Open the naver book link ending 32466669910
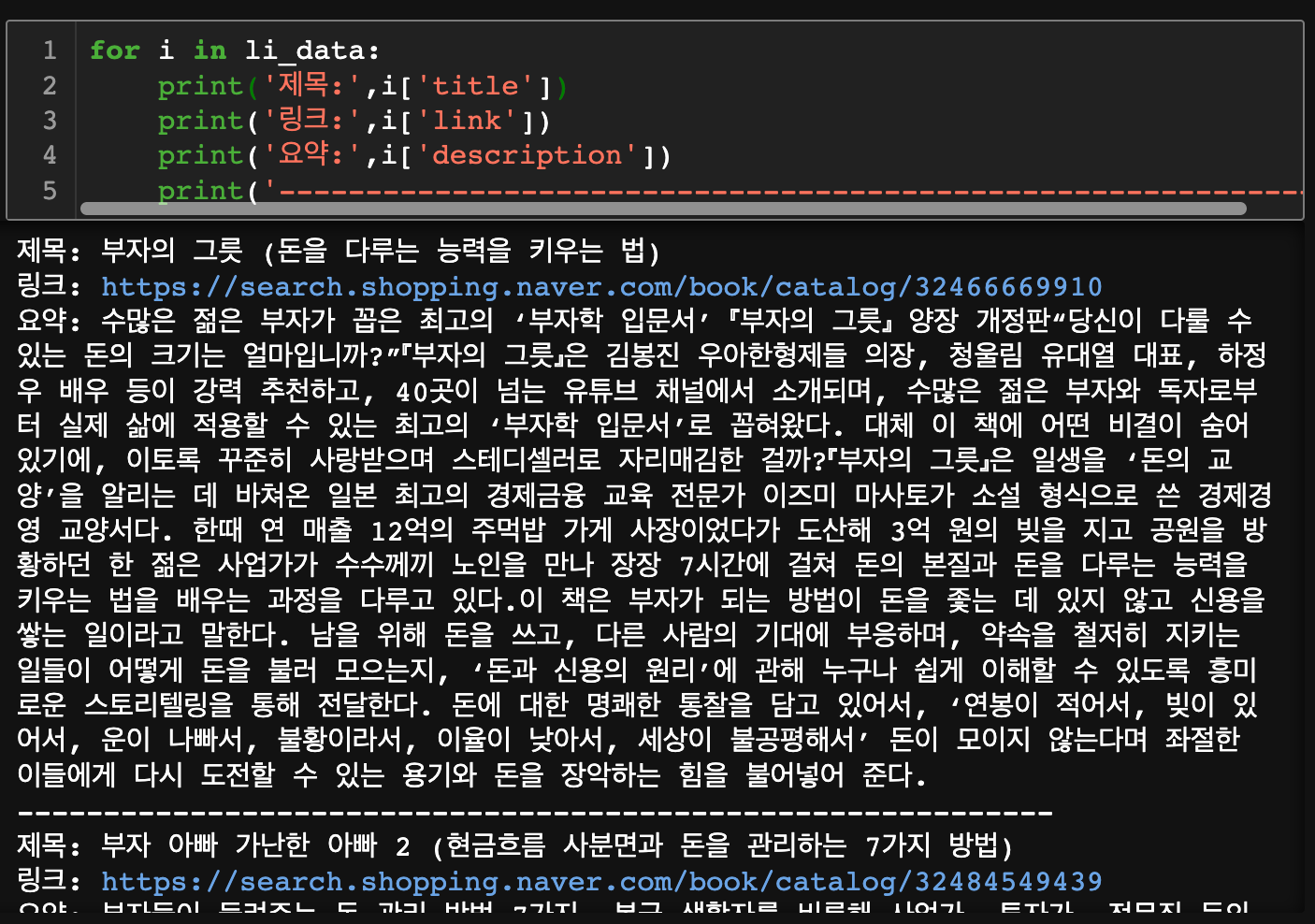Viewport: 1315px width, 924px height. (601, 286)
